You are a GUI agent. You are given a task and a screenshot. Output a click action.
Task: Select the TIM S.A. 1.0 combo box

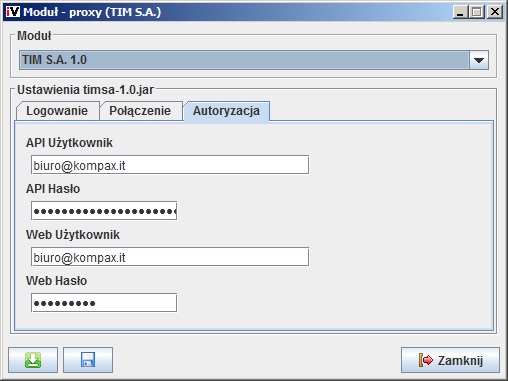(x=254, y=60)
